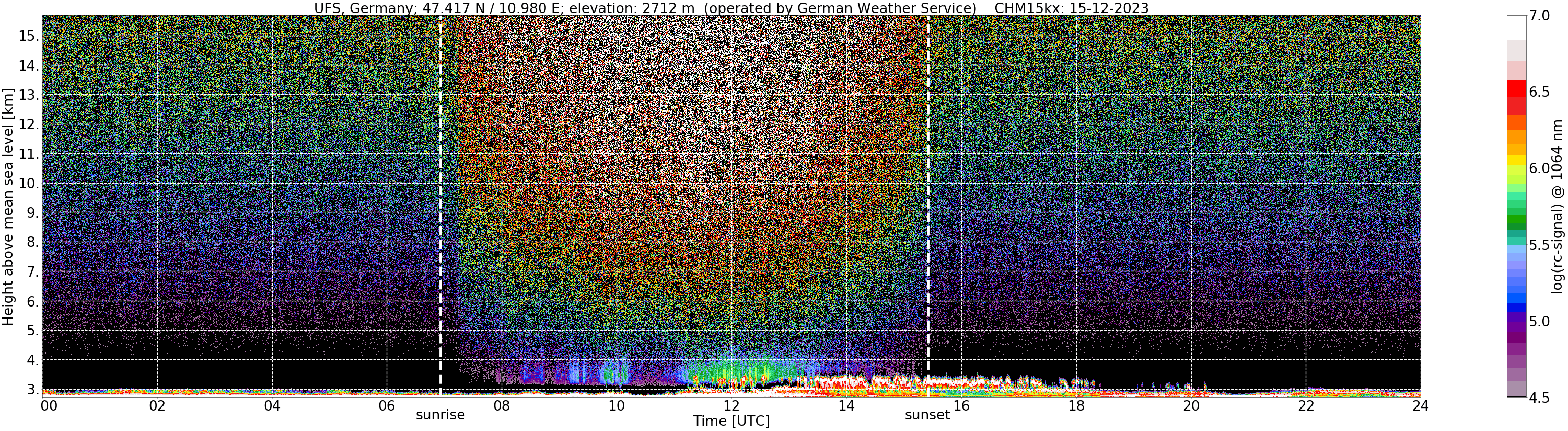
Task: Click the x-axis tick label '20'
Action: (1191, 405)
